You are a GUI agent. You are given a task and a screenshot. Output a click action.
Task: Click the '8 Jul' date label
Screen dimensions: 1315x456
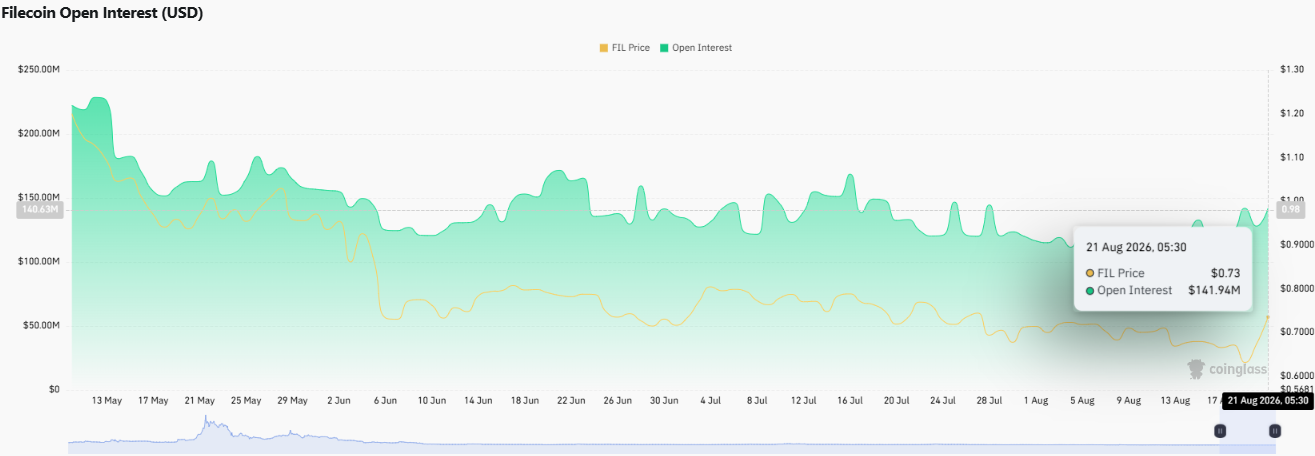[757, 400]
